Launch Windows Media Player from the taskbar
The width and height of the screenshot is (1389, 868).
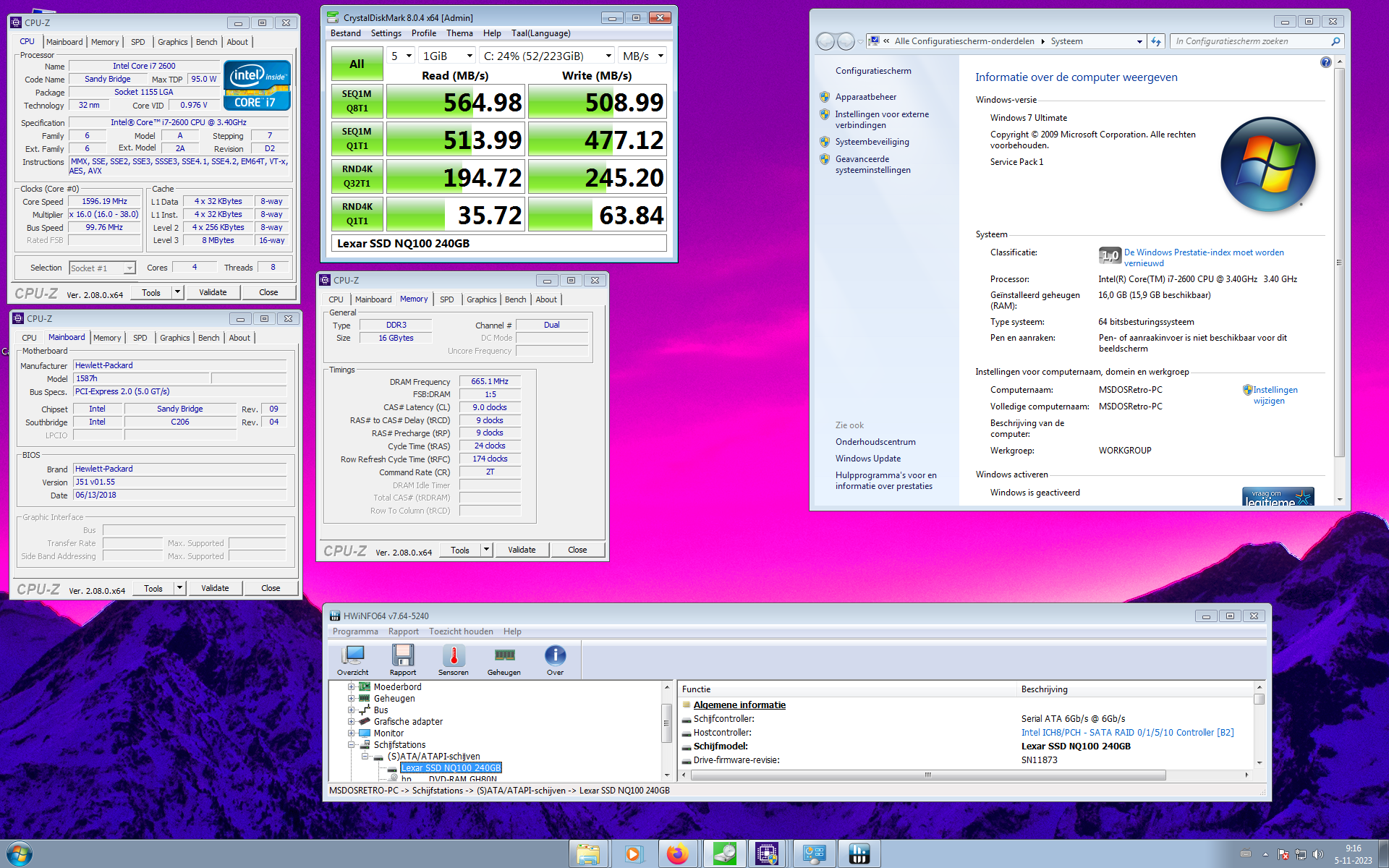[x=633, y=854]
